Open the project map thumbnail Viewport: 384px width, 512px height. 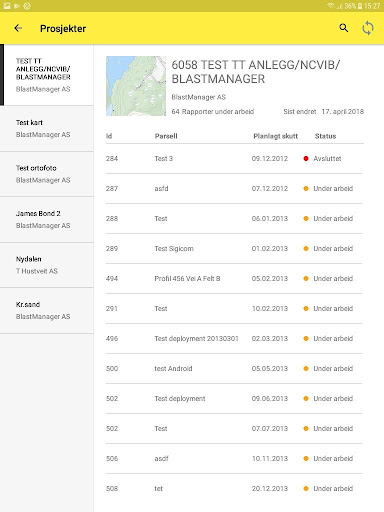136,86
